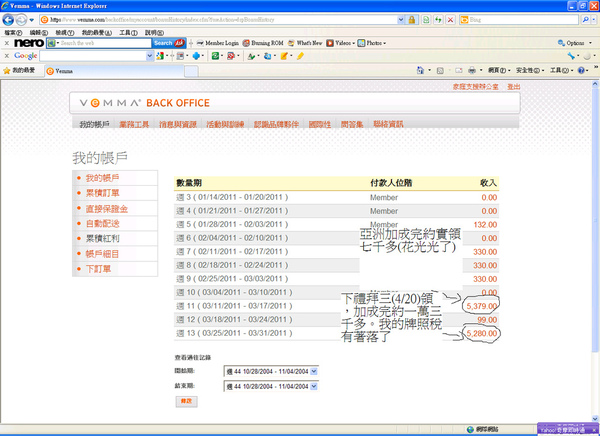Open the 網頁(P) command bar menu
The image size is (600, 436).
pos(497,70)
